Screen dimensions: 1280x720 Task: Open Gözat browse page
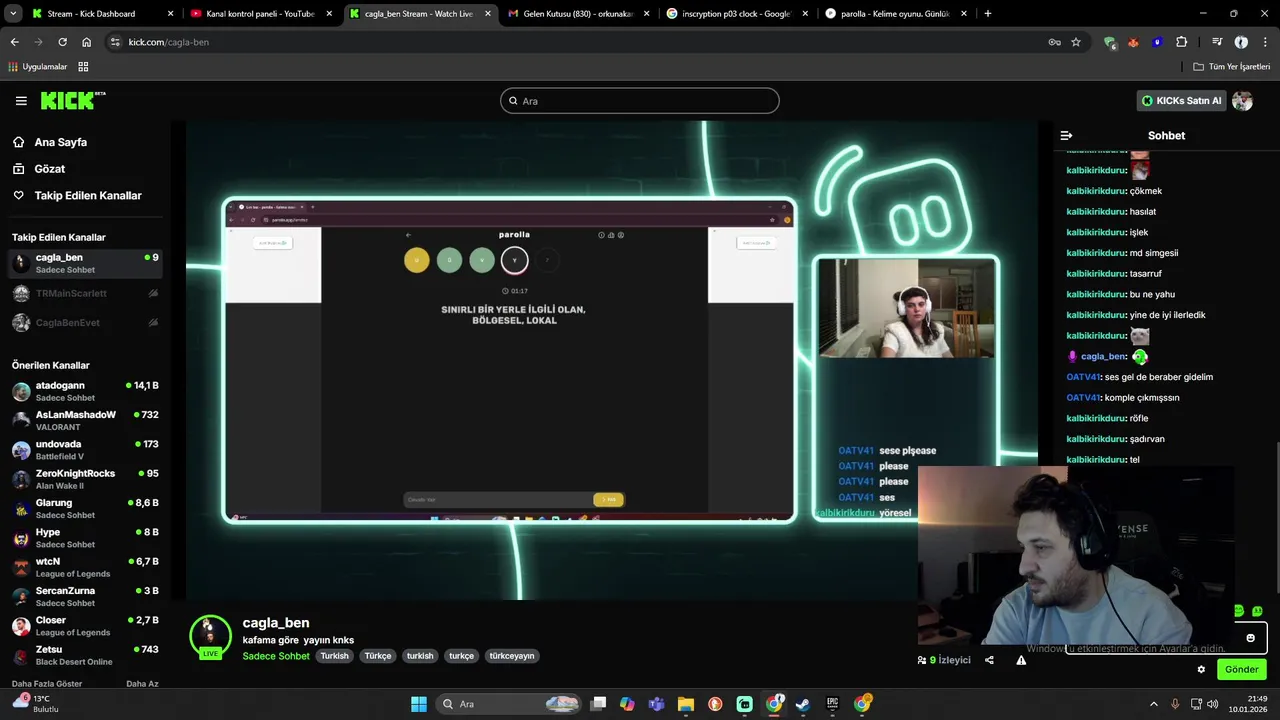pyautogui.click(x=50, y=169)
